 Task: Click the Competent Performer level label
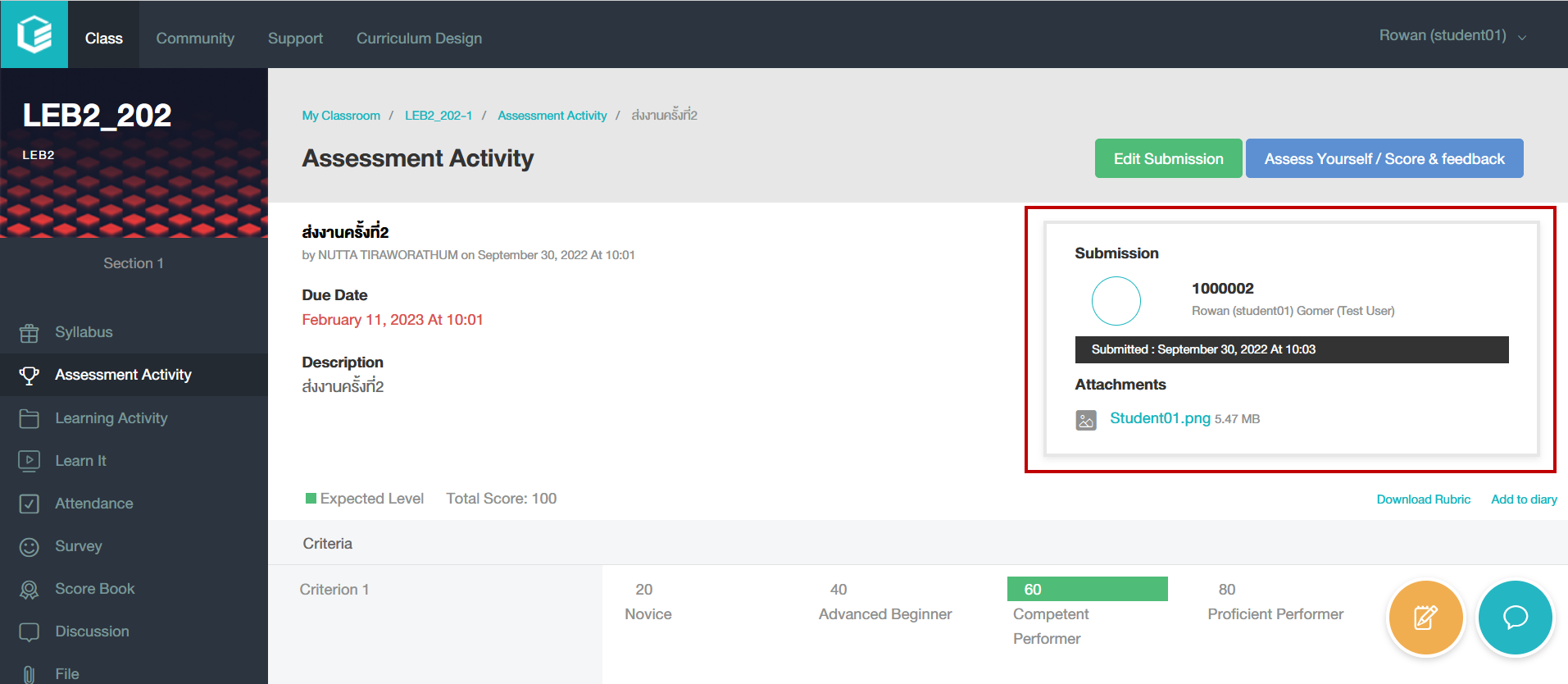(1051, 627)
